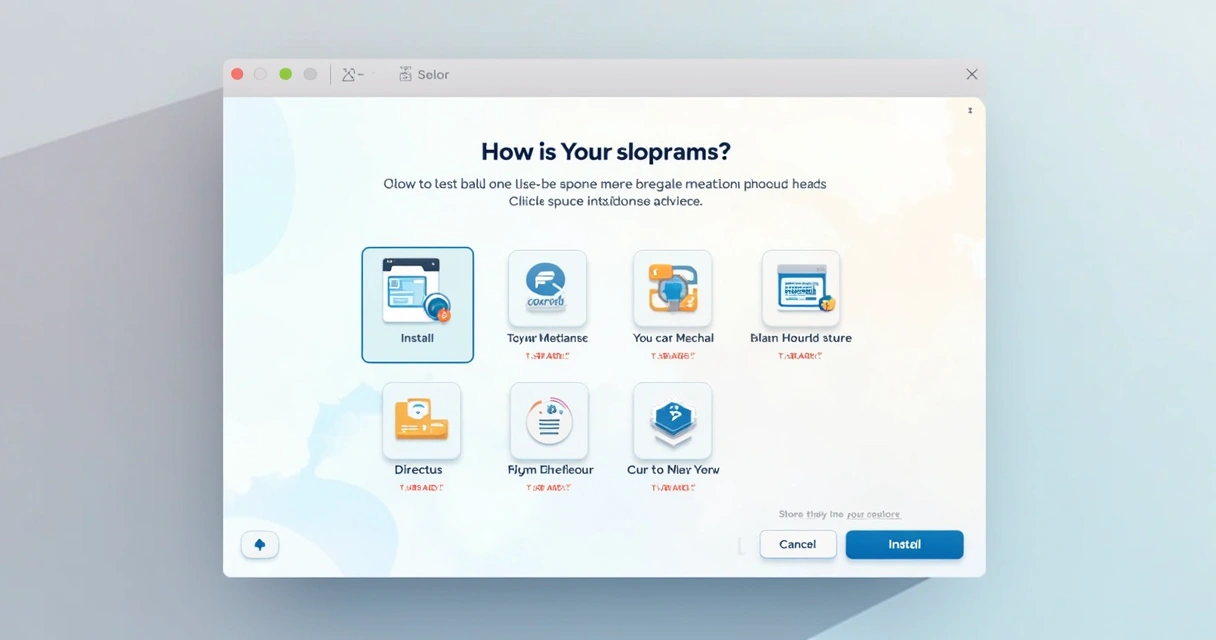Select the Directus installation option

[x=421, y=435]
